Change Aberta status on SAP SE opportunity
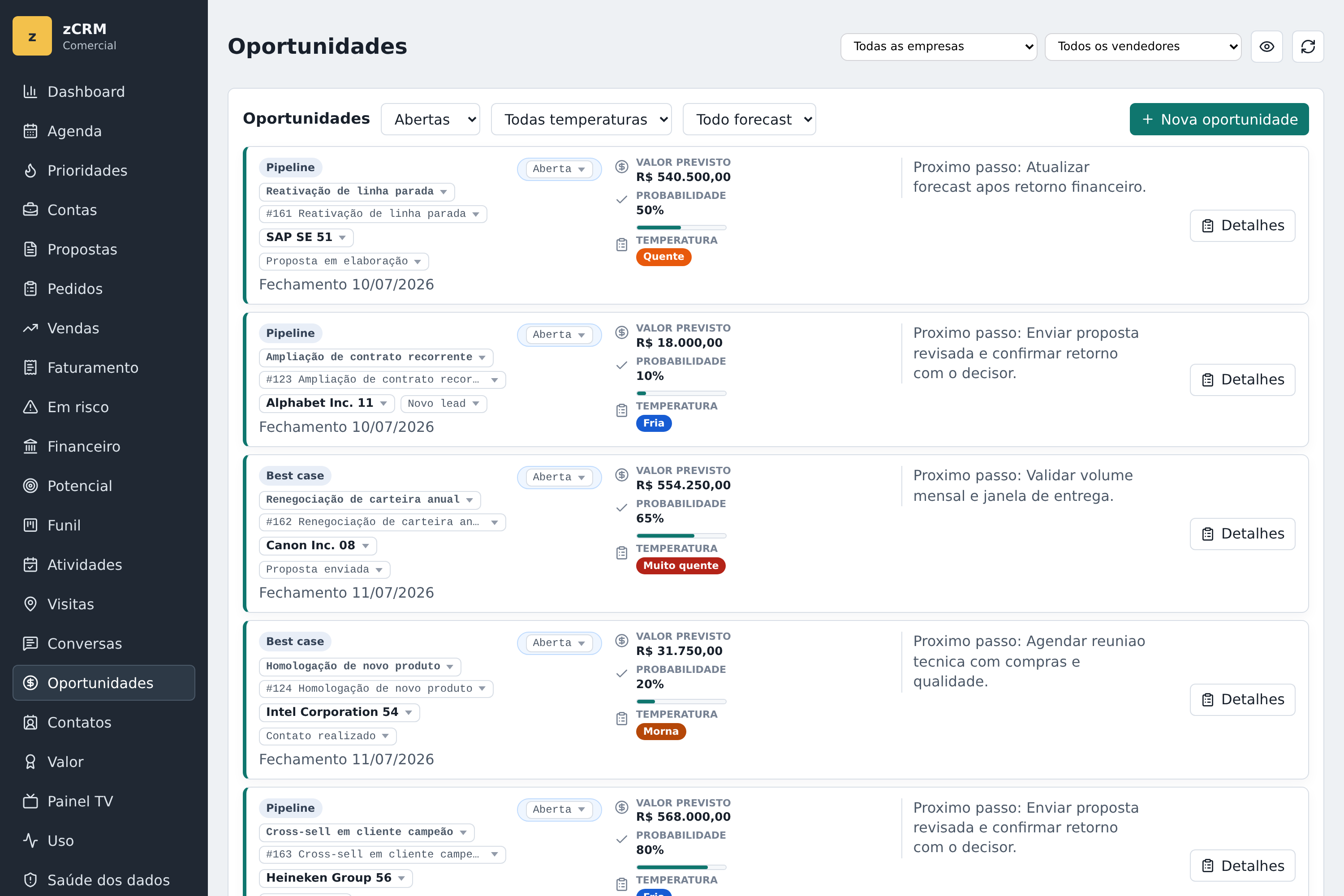 (x=559, y=169)
